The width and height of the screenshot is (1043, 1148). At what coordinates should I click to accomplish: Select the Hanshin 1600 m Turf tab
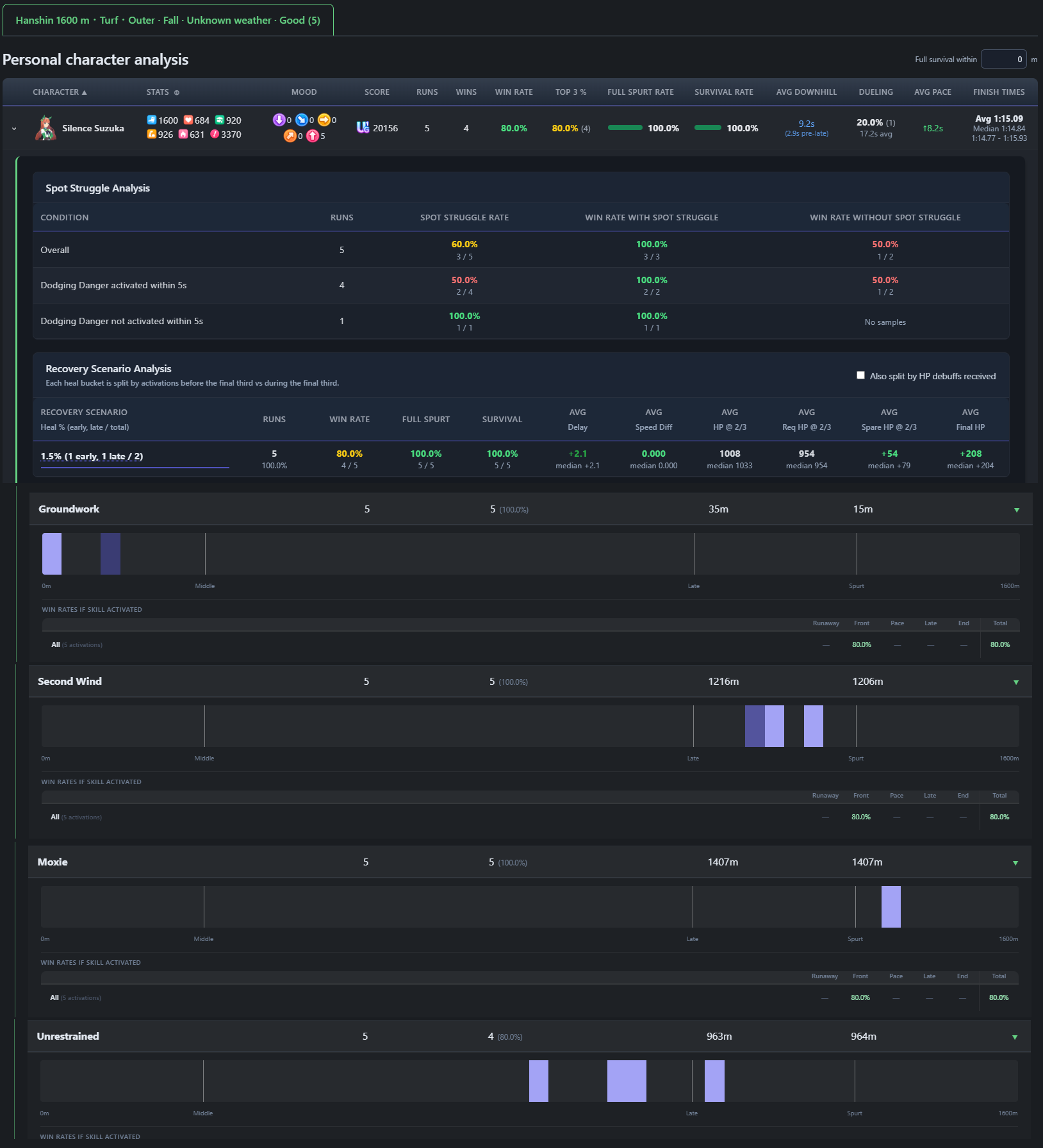click(168, 20)
